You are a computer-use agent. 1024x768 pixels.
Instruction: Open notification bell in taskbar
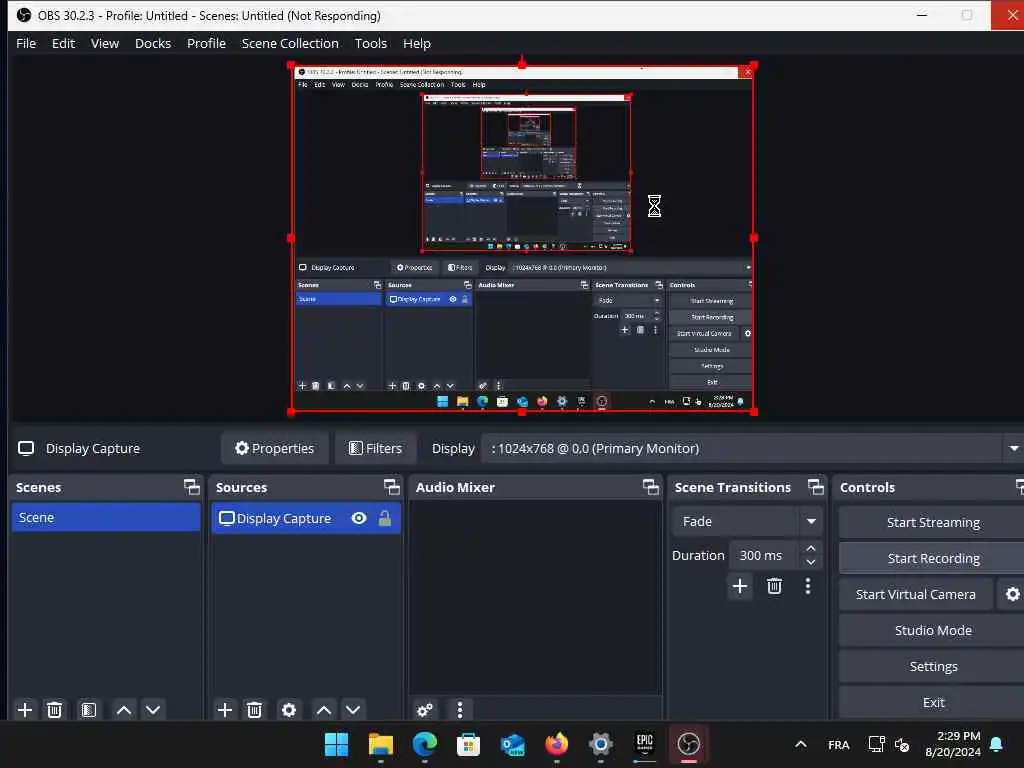pos(997,744)
